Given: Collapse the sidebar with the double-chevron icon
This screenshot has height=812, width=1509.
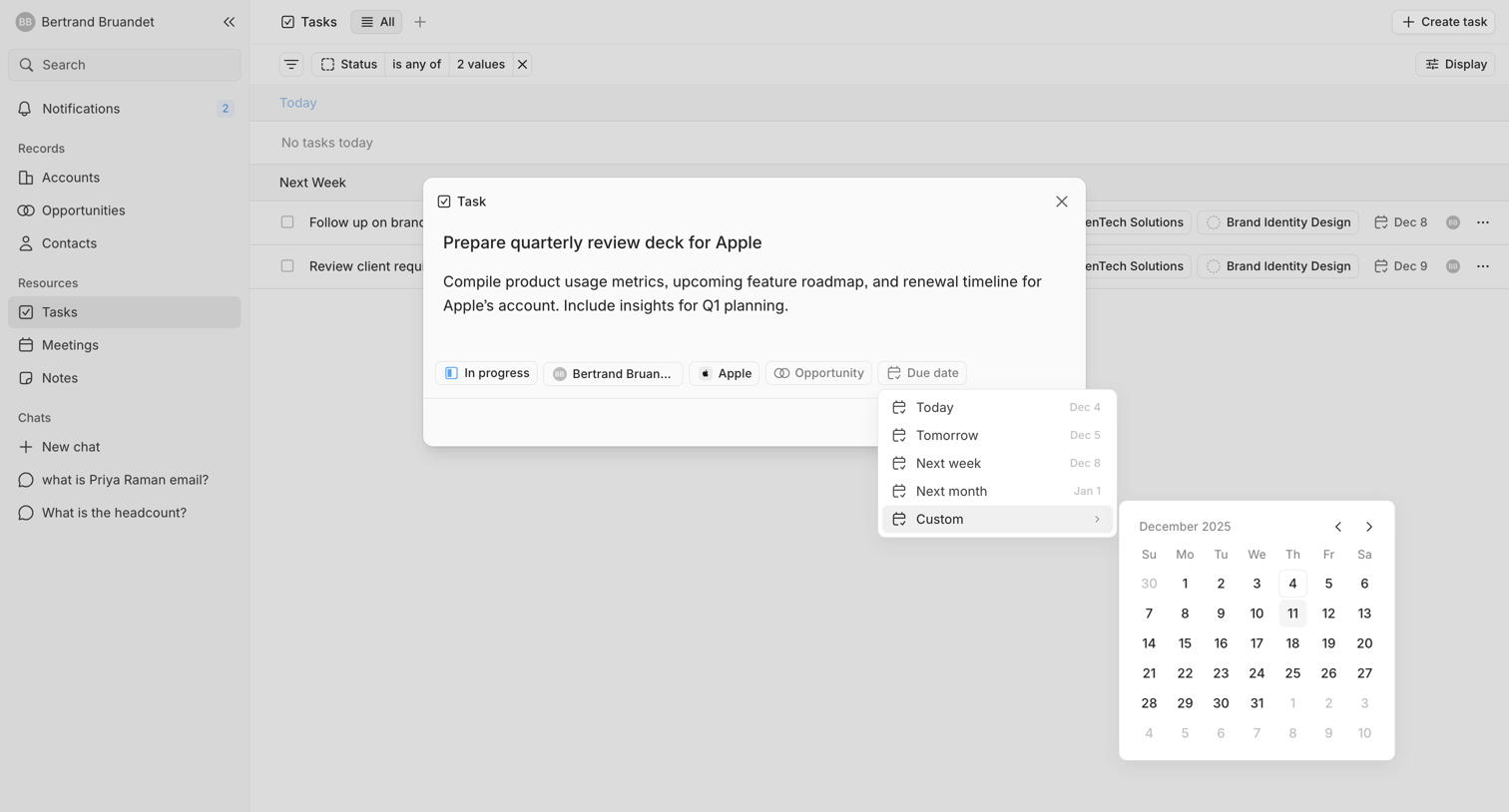Looking at the screenshot, I should coord(229,22).
